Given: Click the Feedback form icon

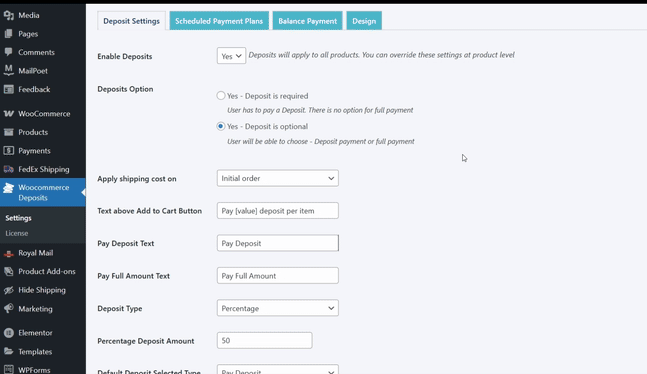Looking at the screenshot, I should [9, 89].
